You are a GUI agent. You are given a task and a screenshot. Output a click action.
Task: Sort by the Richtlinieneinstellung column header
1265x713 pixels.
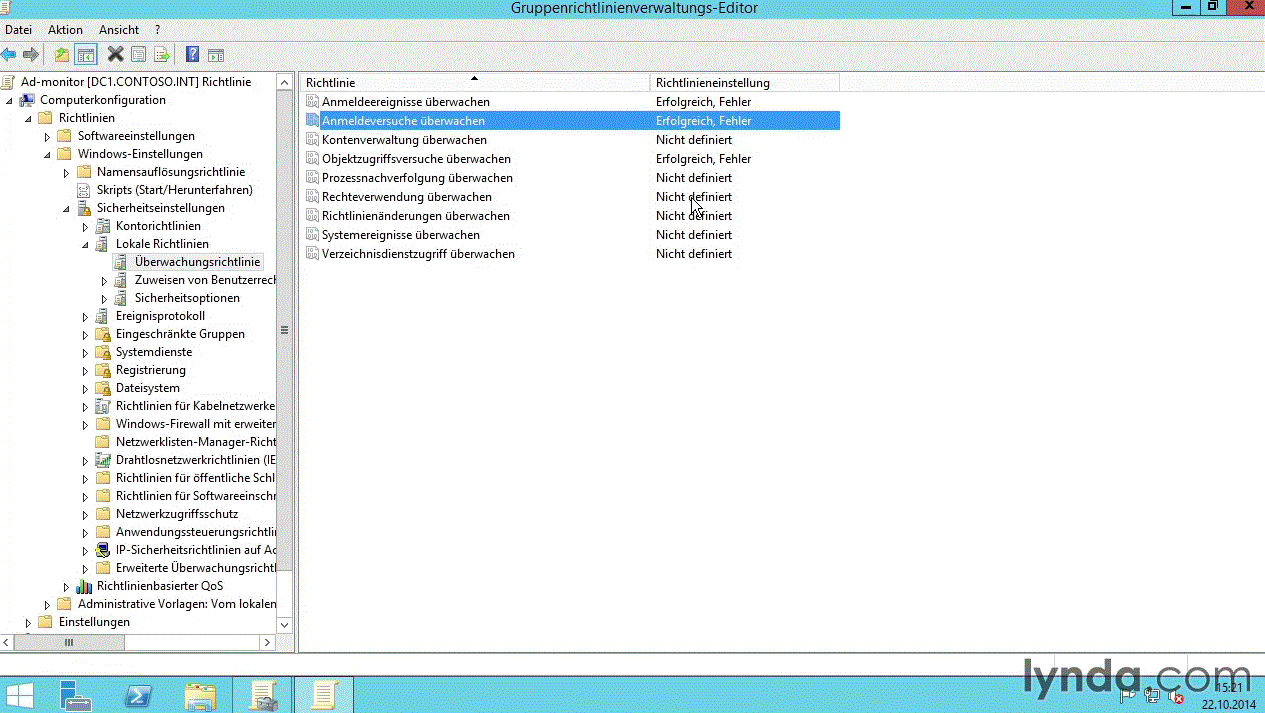tap(745, 83)
